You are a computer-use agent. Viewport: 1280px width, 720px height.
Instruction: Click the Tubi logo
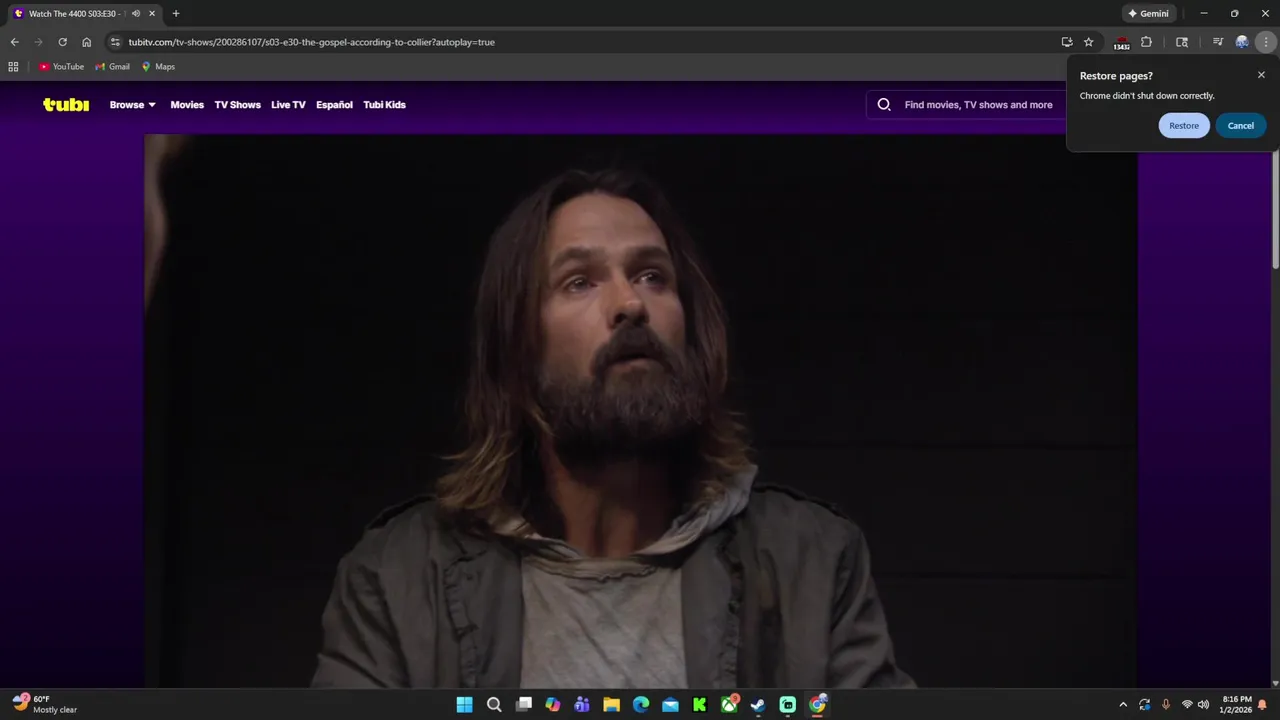[66, 104]
